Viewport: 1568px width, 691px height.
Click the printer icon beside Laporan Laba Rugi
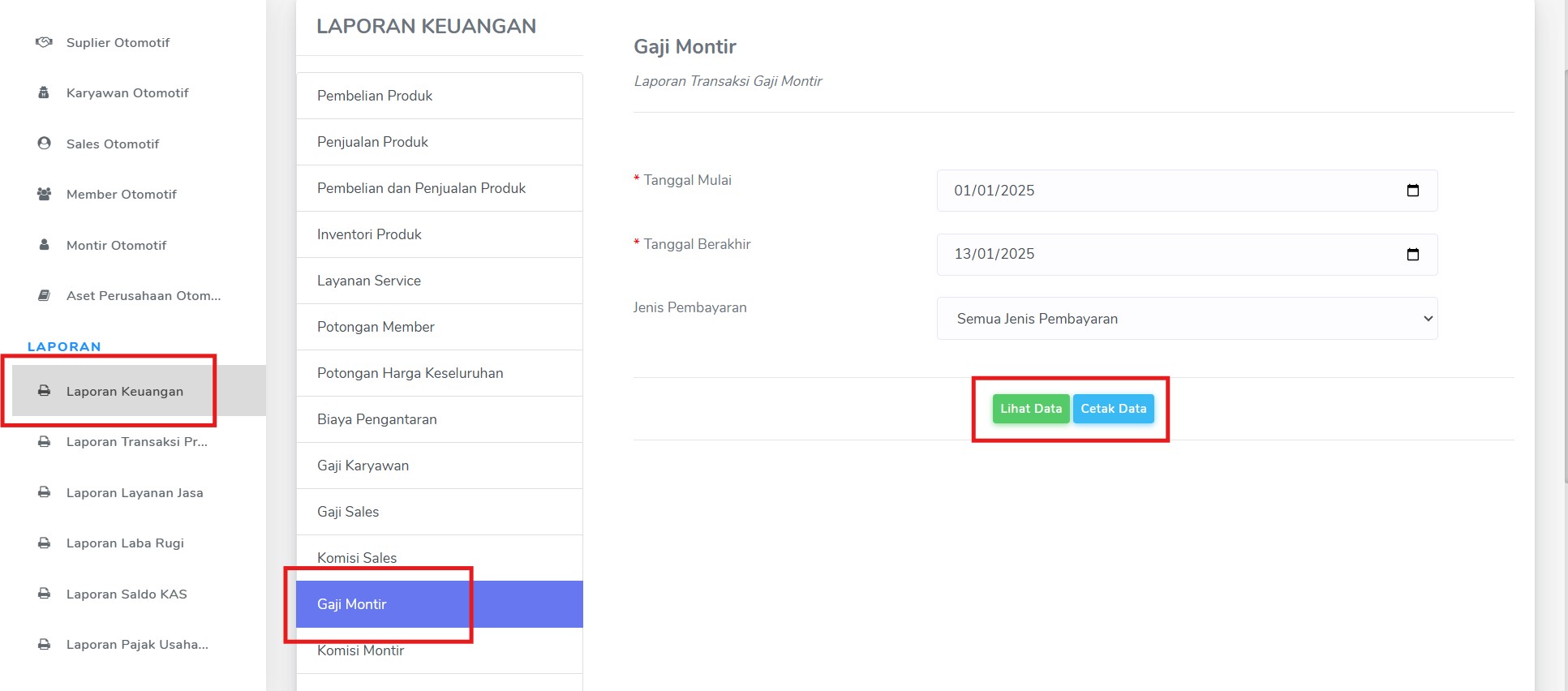coord(44,543)
